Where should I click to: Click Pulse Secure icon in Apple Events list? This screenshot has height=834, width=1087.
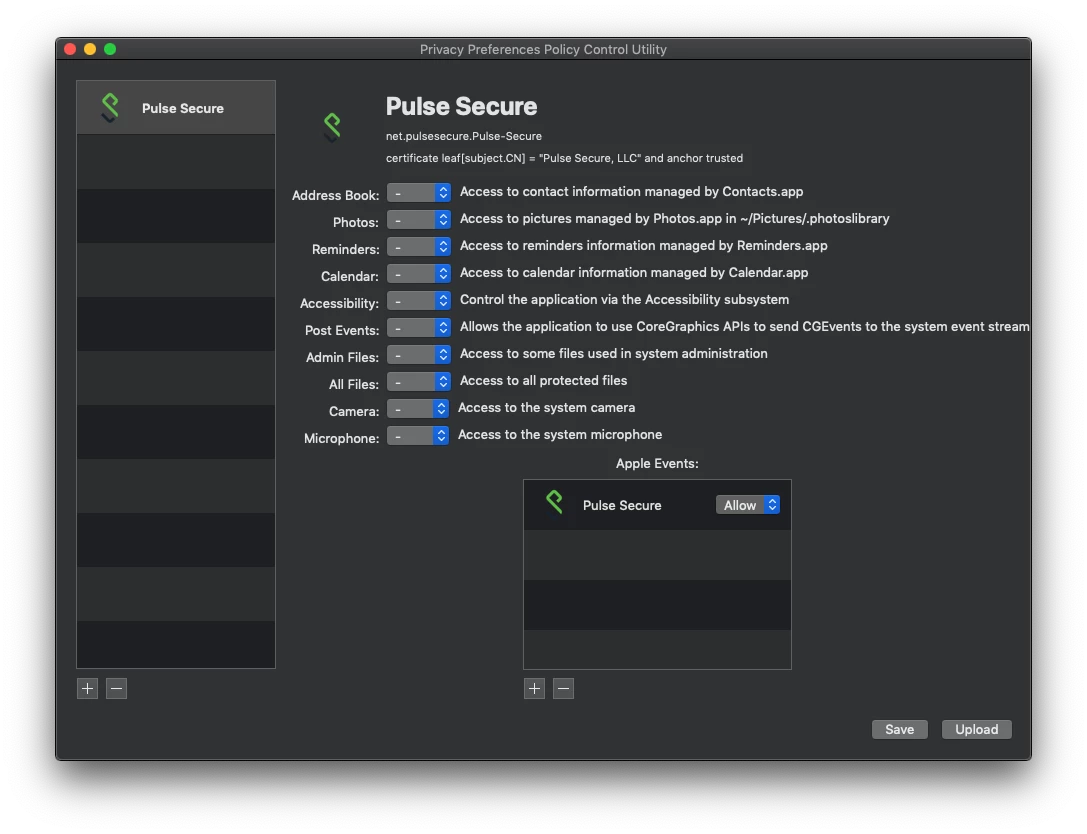pyautogui.click(x=554, y=503)
